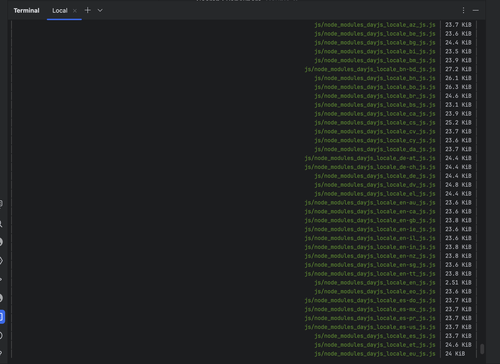500x364 pixels.
Task: Click the dayjs_locale_bo_js.js file line
Action: [375, 87]
